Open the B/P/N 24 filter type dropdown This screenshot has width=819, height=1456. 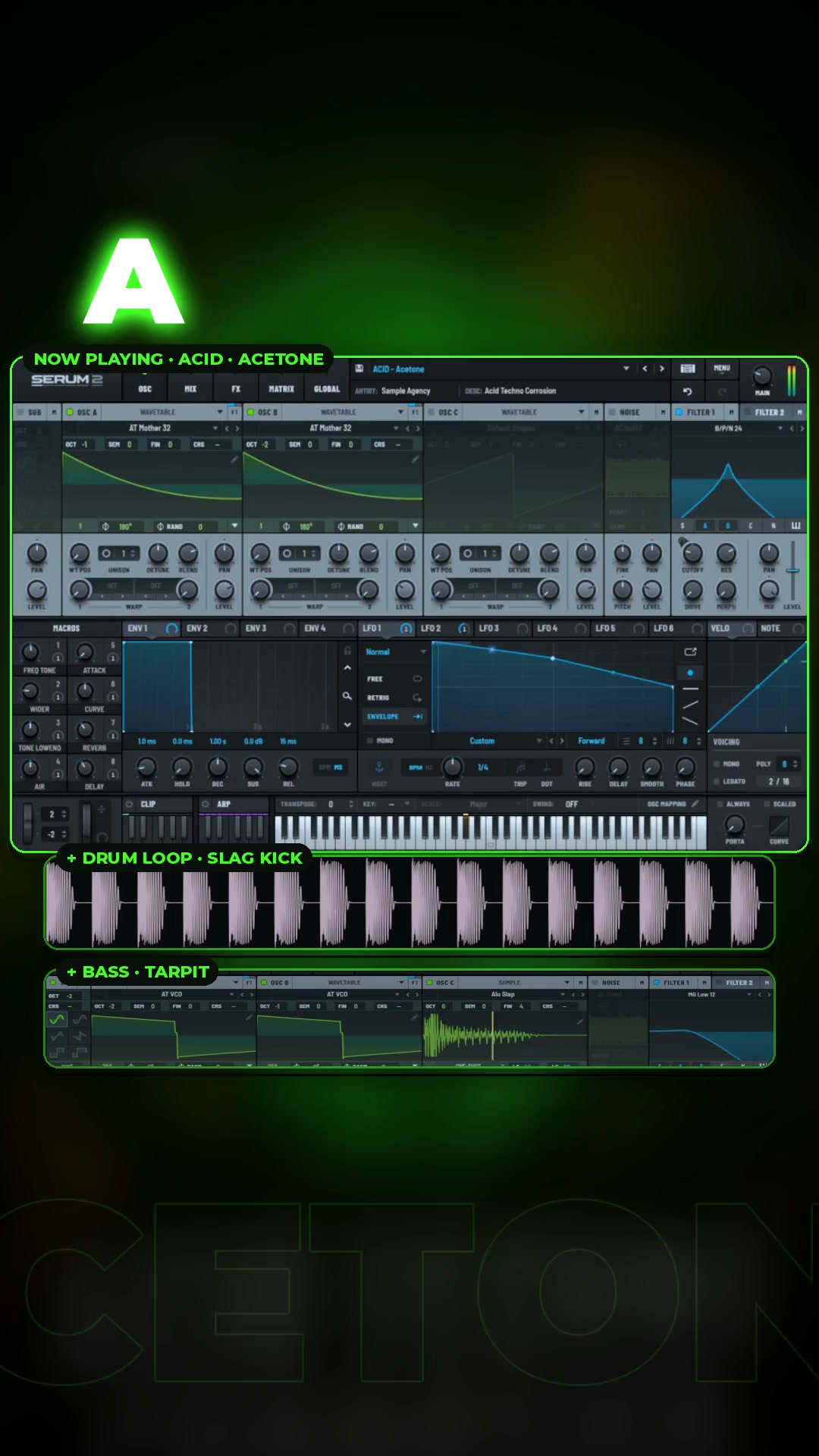coord(780,428)
